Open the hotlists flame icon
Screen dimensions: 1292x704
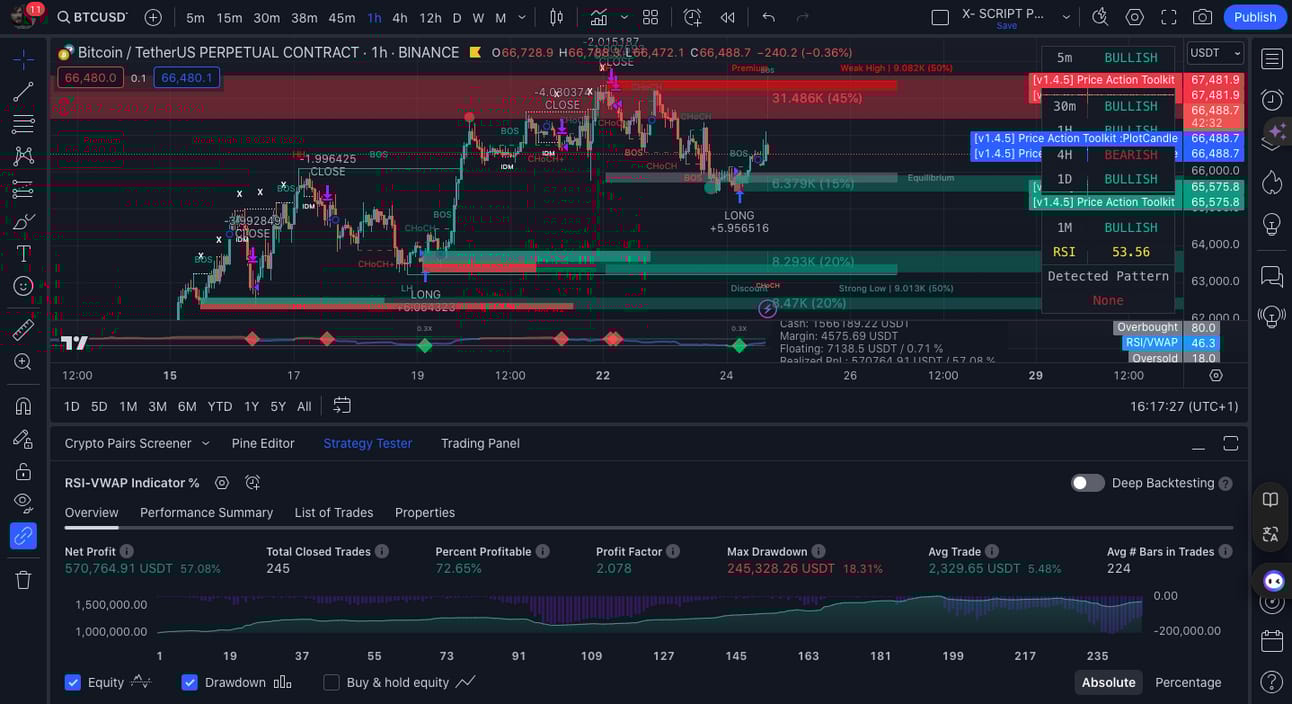click(1272, 182)
